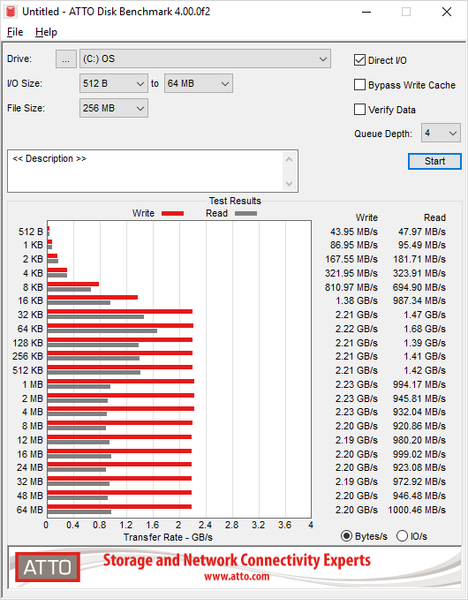Click the 323.91 MB/s read value
Viewport: 468px width, 600px height.
[x=419, y=274]
